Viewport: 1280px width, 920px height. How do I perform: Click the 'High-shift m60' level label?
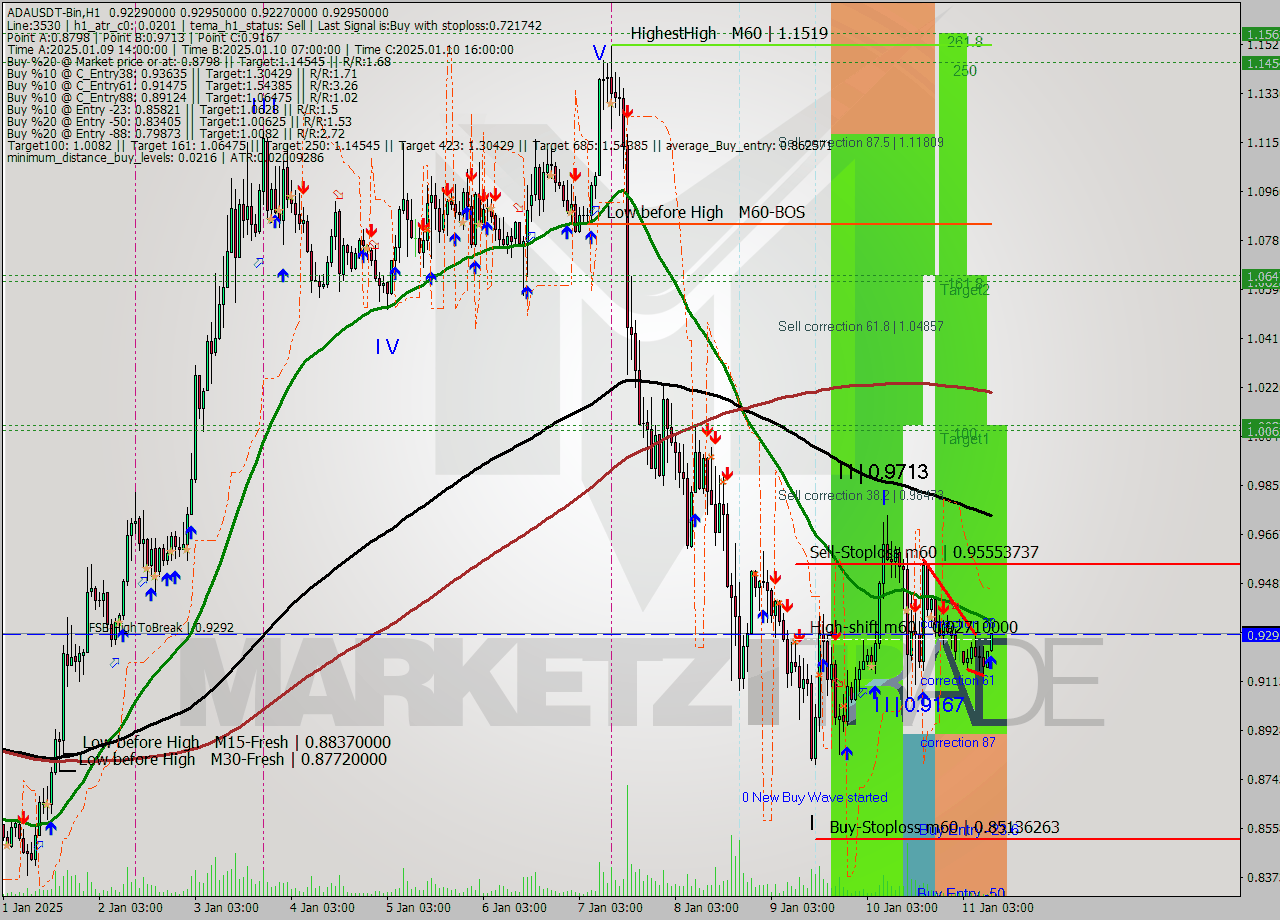(x=913, y=627)
